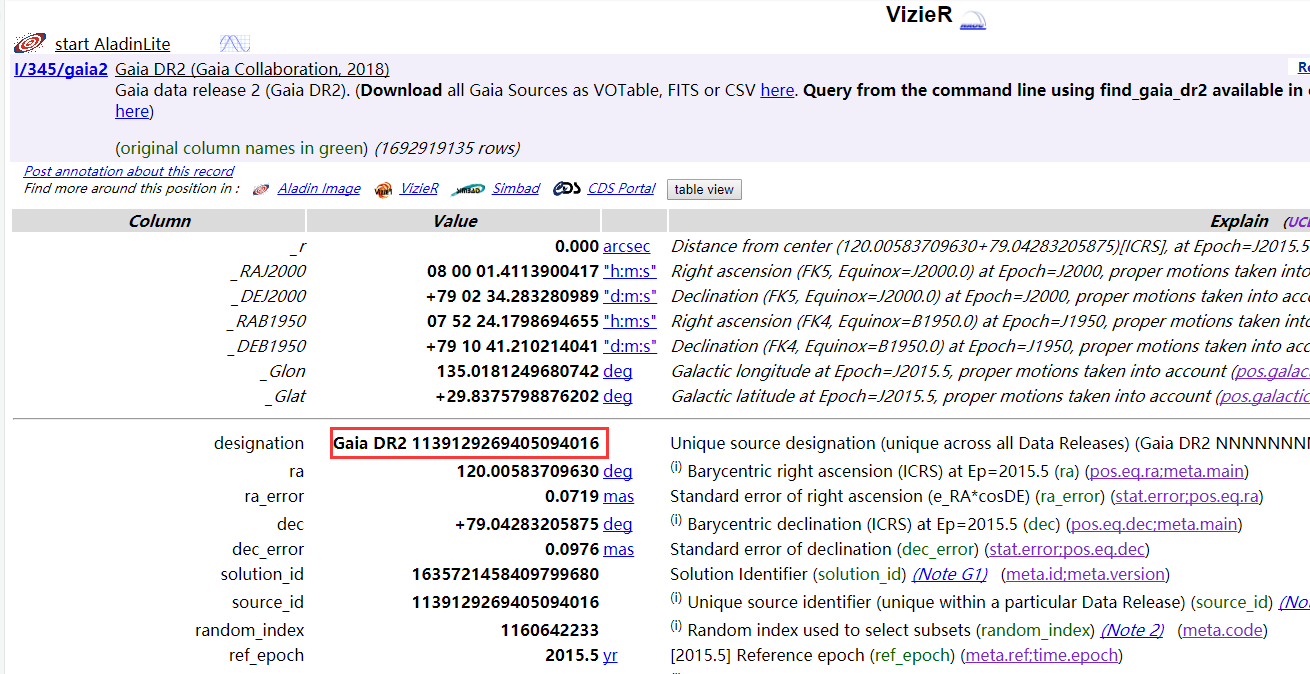Click the info icon in the source_id row
1310x674 pixels.
[x=676, y=600]
